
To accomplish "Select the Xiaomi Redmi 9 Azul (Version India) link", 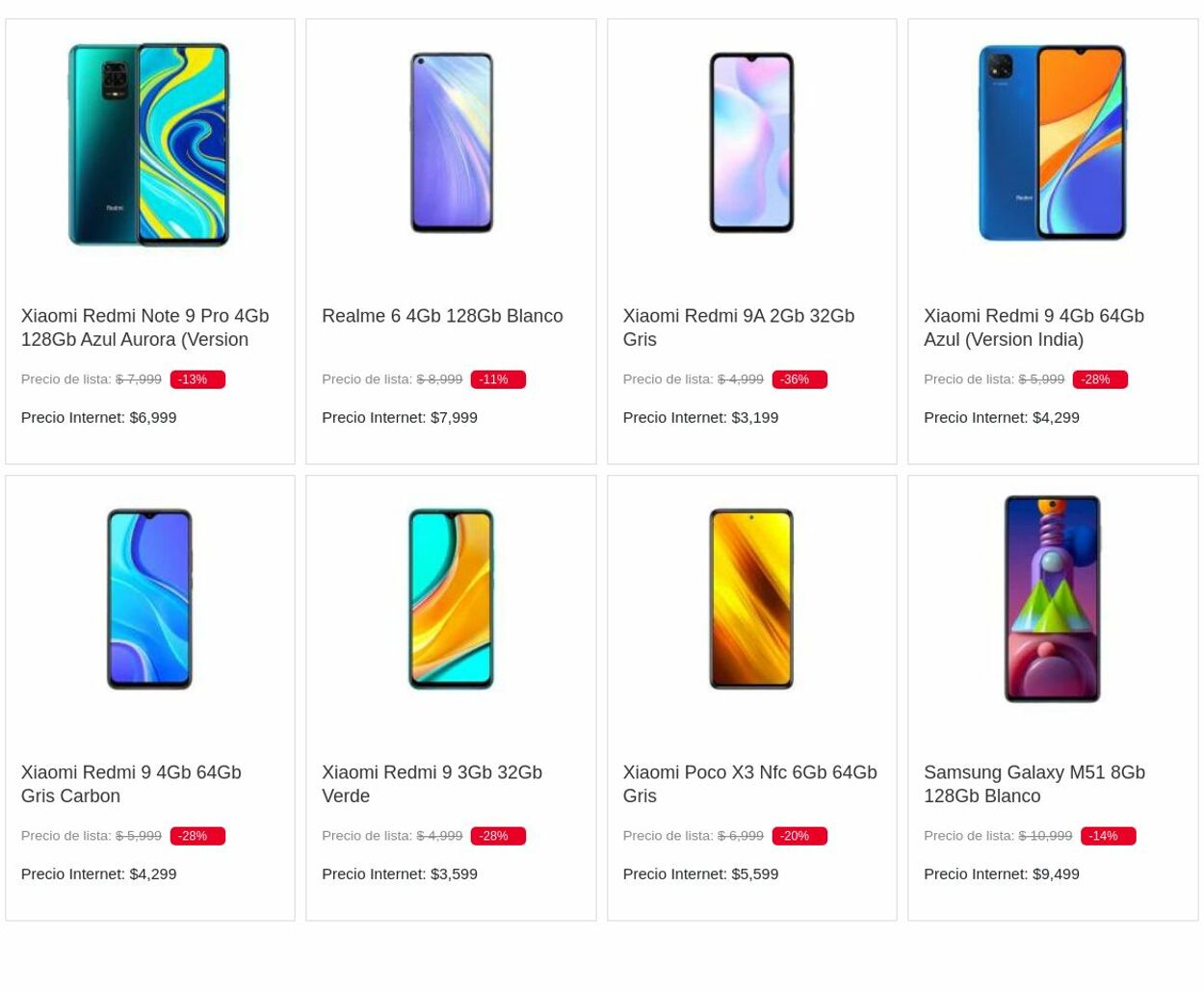I will [x=1033, y=327].
